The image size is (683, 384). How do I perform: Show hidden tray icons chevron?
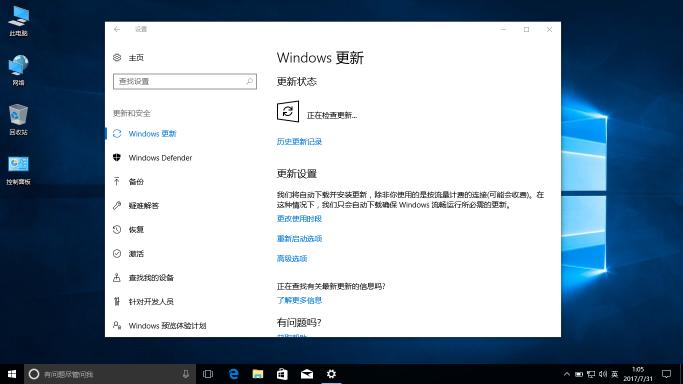pyautogui.click(x=567, y=374)
